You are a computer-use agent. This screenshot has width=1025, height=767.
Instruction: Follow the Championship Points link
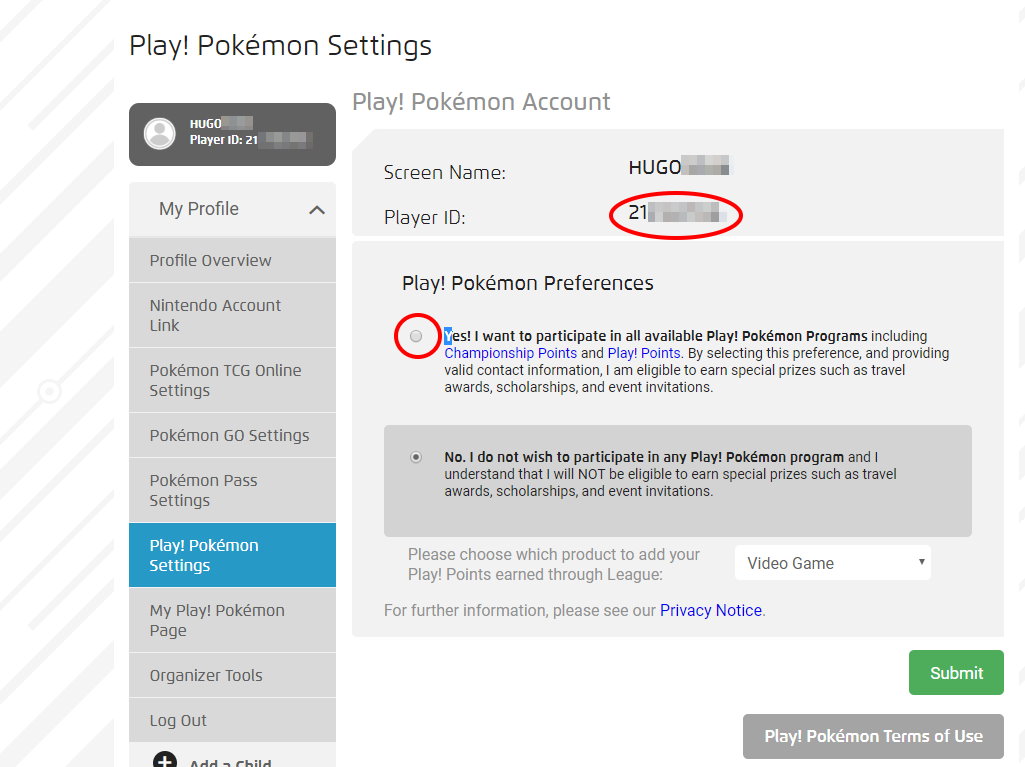(510, 353)
